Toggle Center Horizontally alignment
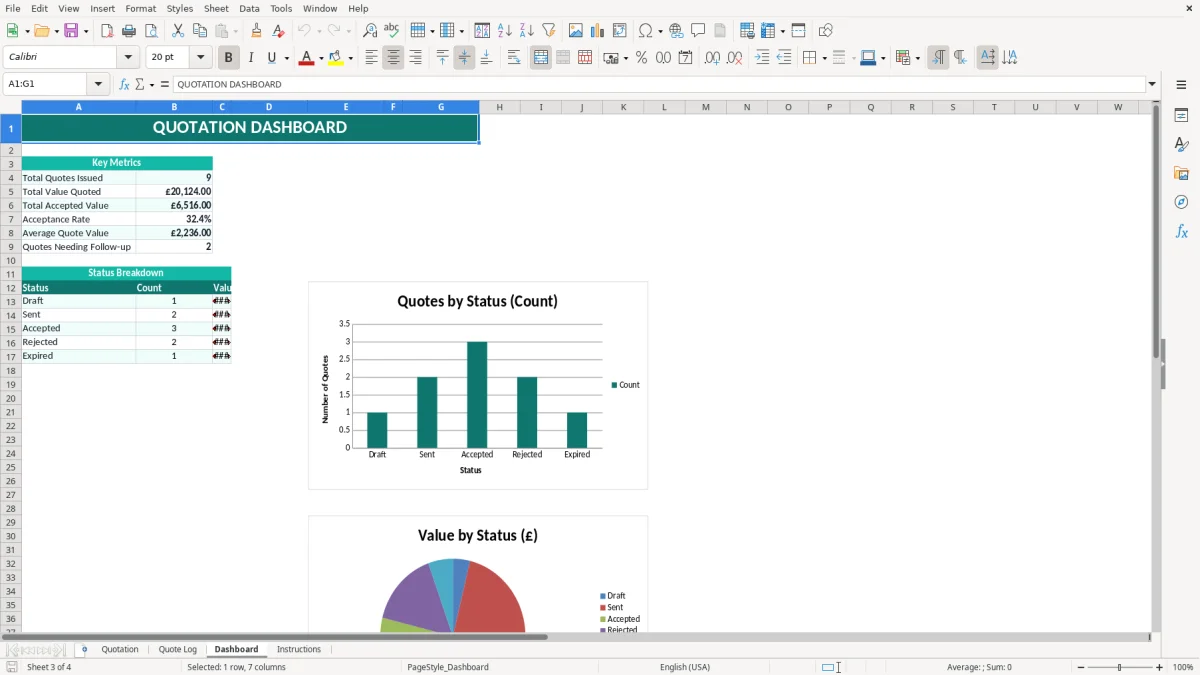 [x=393, y=58]
